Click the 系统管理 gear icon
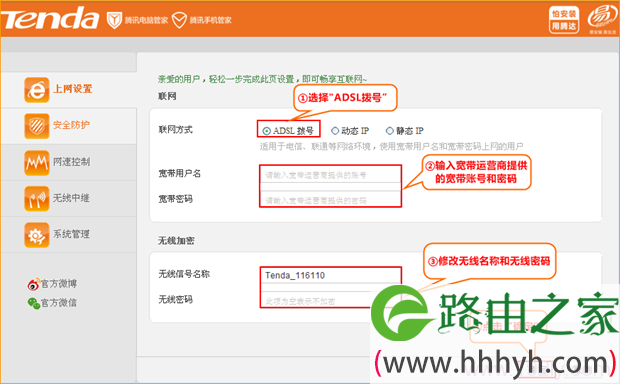 click(x=37, y=235)
